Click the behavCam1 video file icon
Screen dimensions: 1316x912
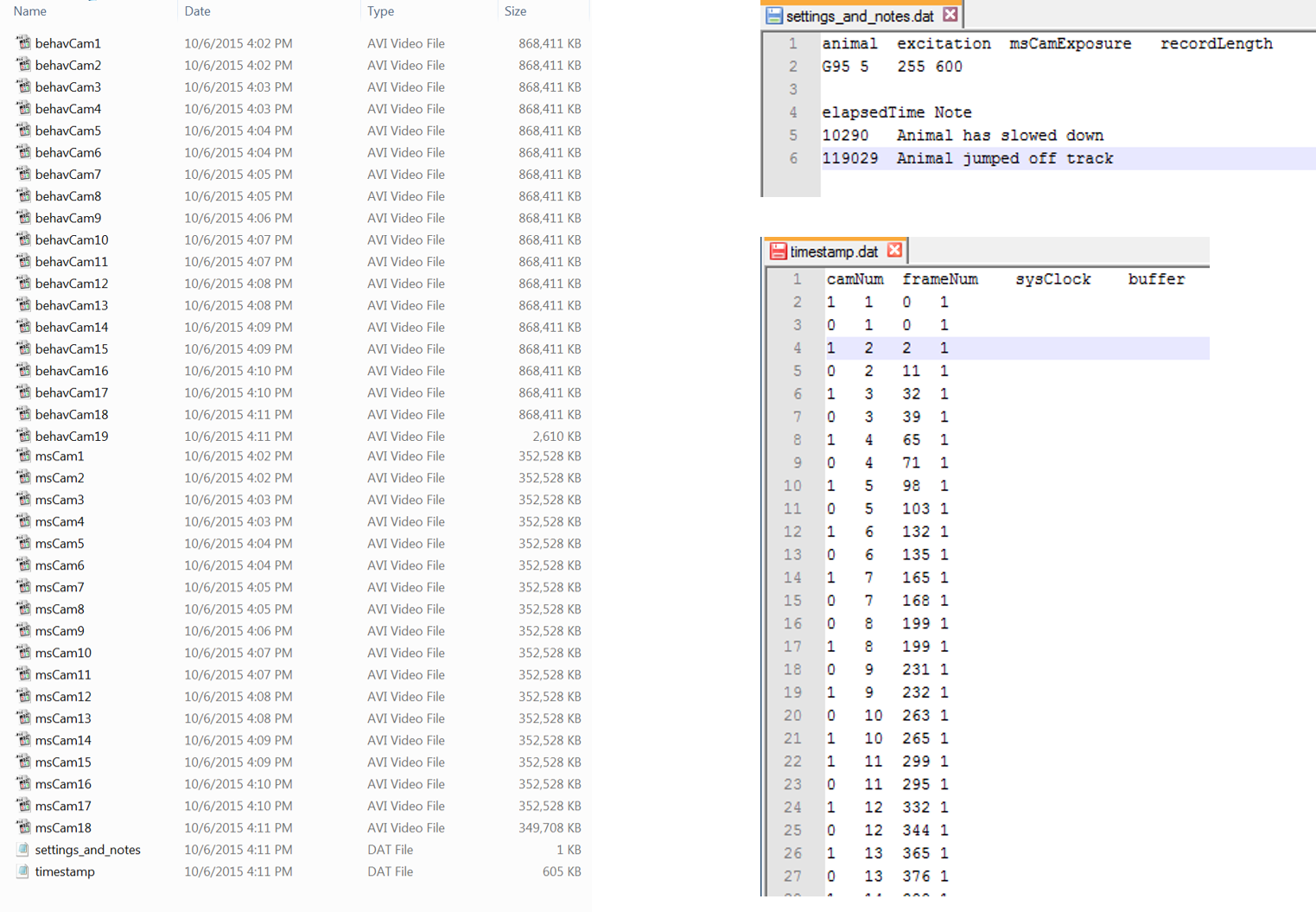point(23,42)
